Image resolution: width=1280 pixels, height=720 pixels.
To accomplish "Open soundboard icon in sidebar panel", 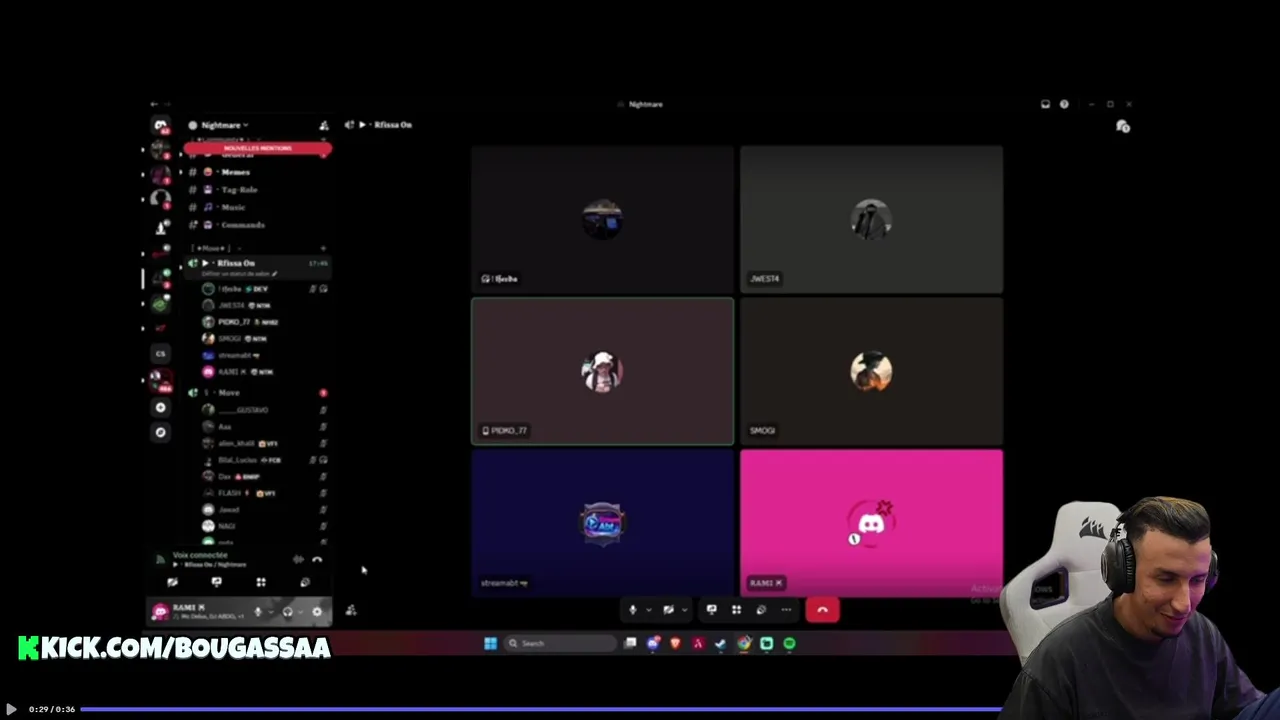I will point(305,582).
